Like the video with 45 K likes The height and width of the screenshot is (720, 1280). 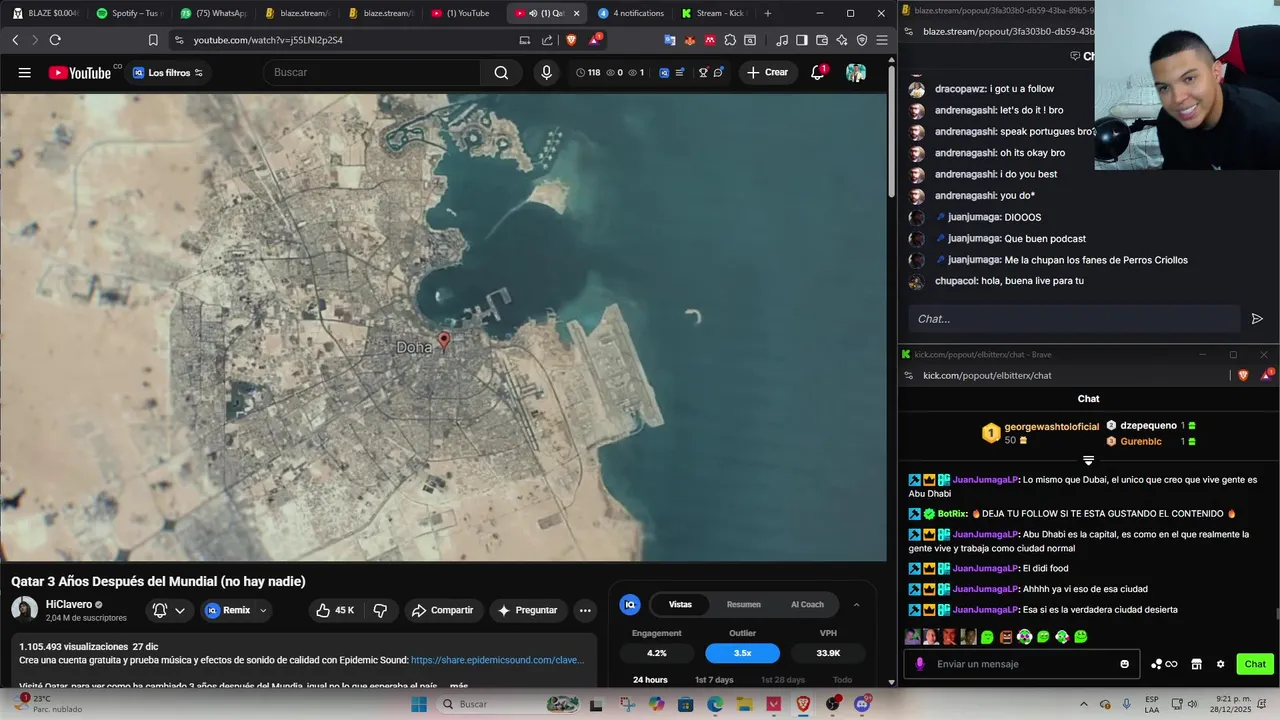[x=335, y=610]
